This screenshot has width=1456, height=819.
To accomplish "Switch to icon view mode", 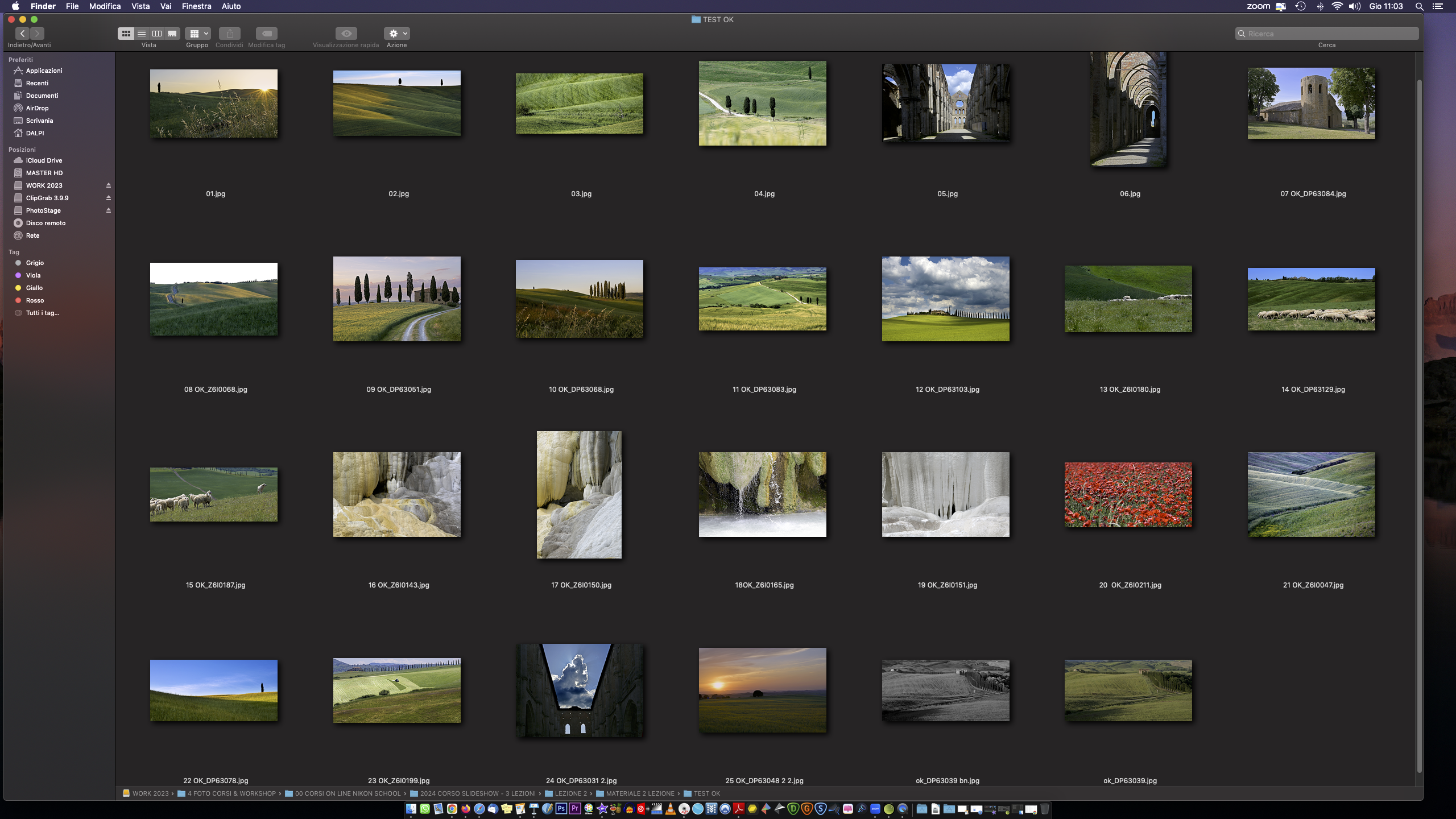I will (126, 34).
